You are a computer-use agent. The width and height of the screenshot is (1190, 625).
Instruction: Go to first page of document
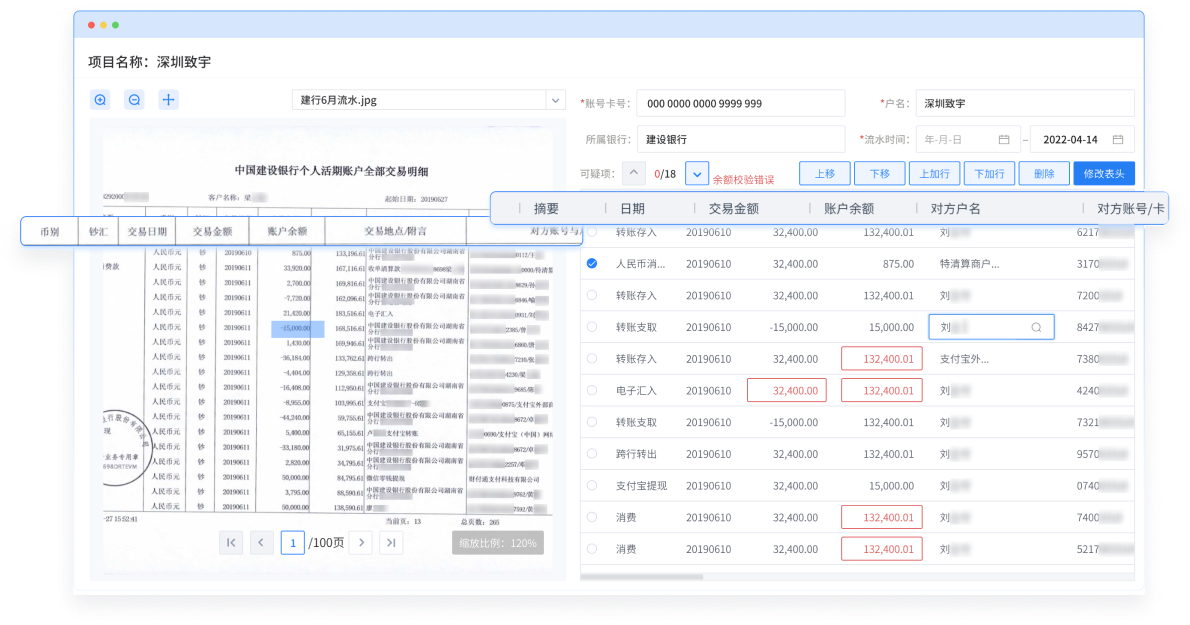pos(231,542)
